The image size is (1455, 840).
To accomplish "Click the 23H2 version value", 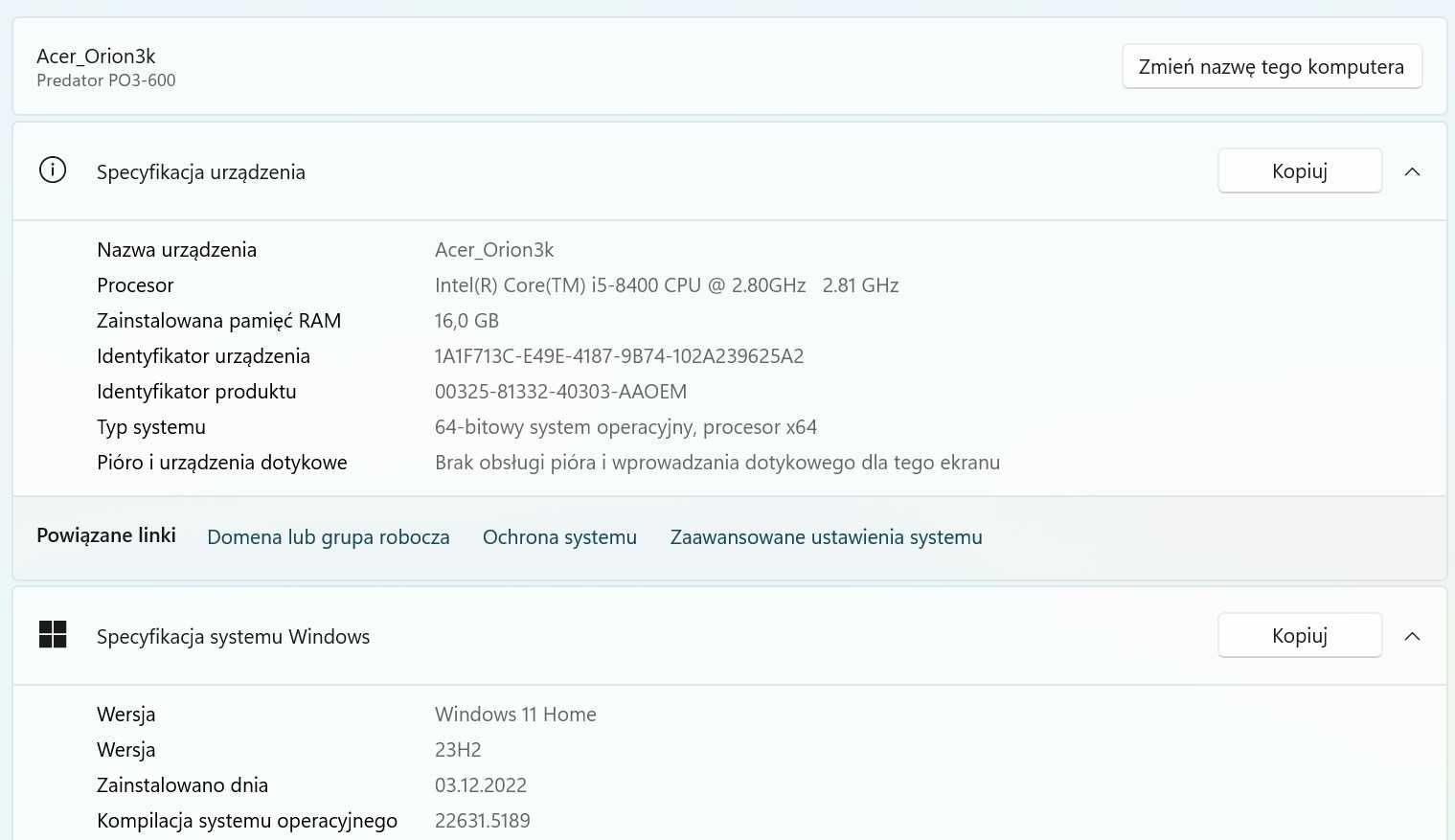I will (x=458, y=750).
